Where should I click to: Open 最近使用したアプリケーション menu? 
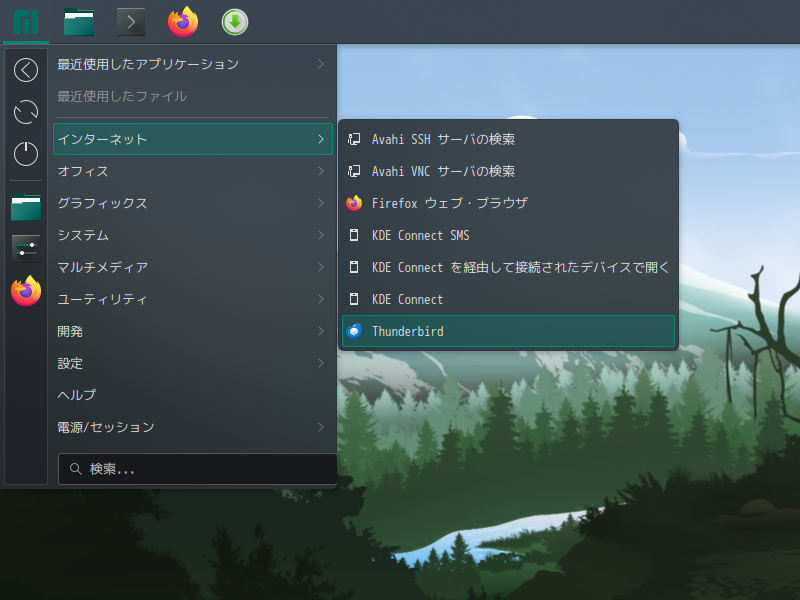(193, 64)
